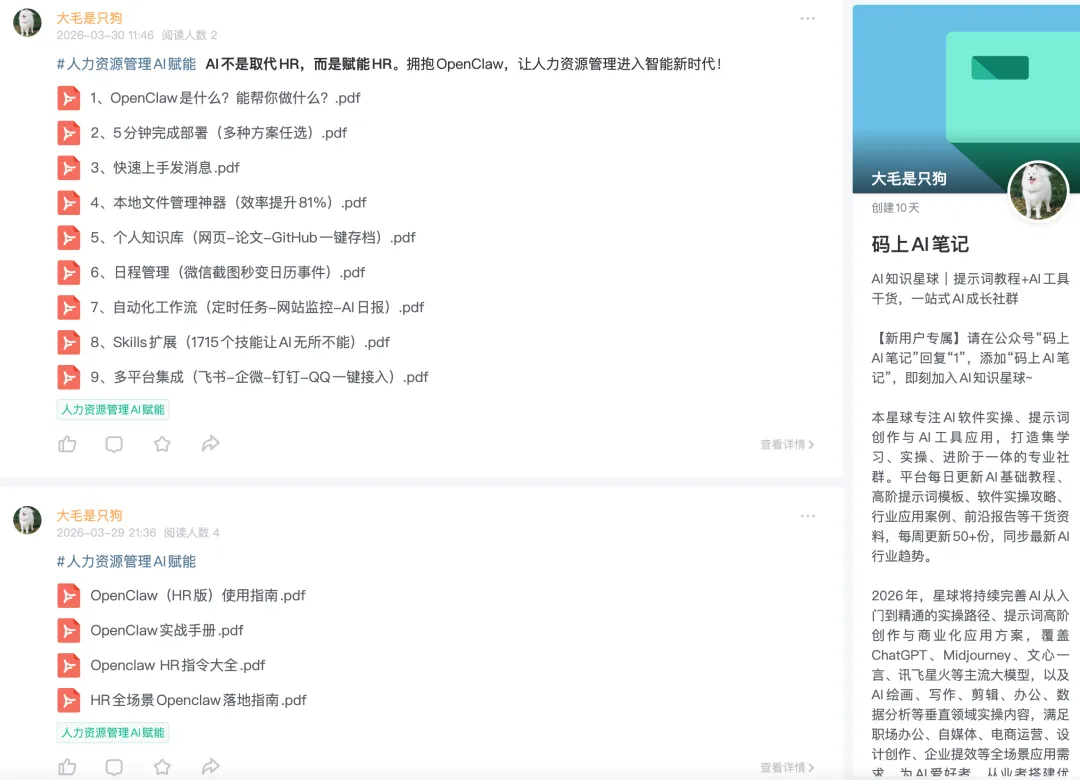Click 查看详情 on the 2026-03-29 post
This screenshot has width=1080, height=780.
[787, 768]
